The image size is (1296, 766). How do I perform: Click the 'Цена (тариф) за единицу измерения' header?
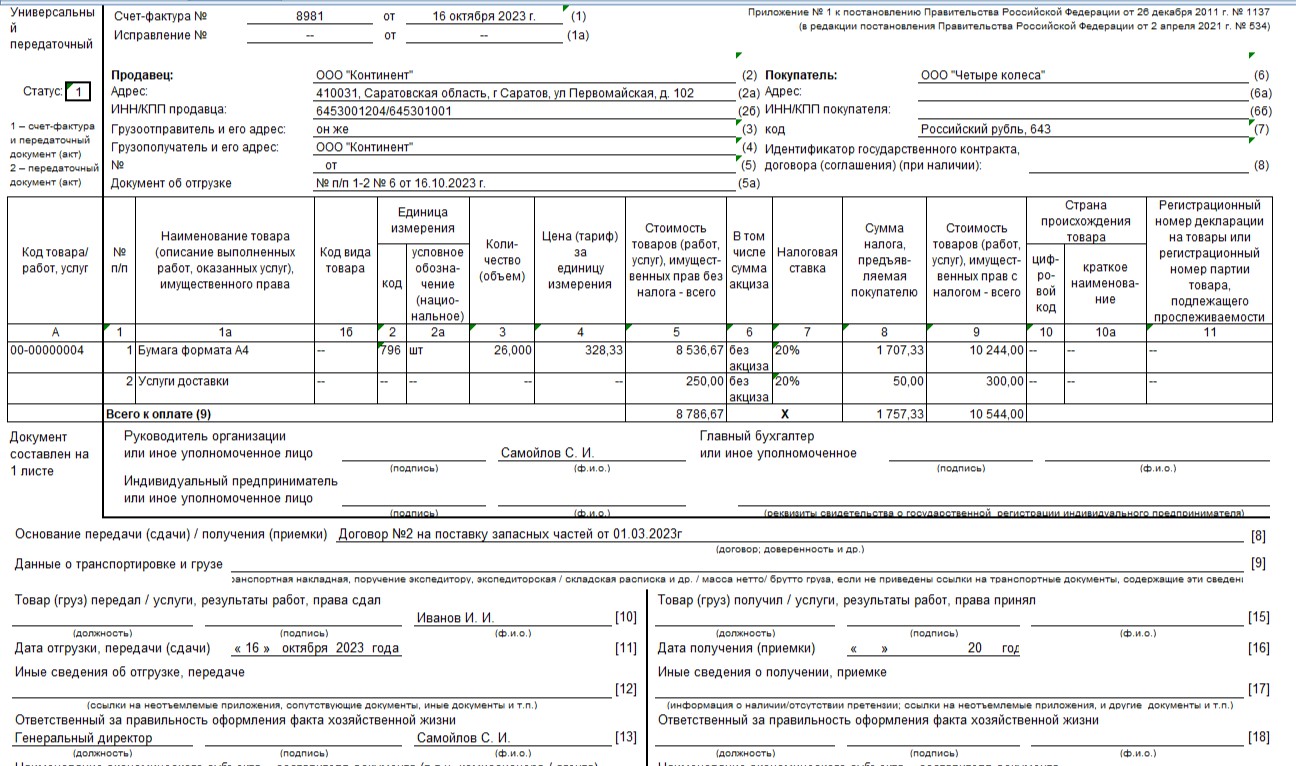[581, 260]
